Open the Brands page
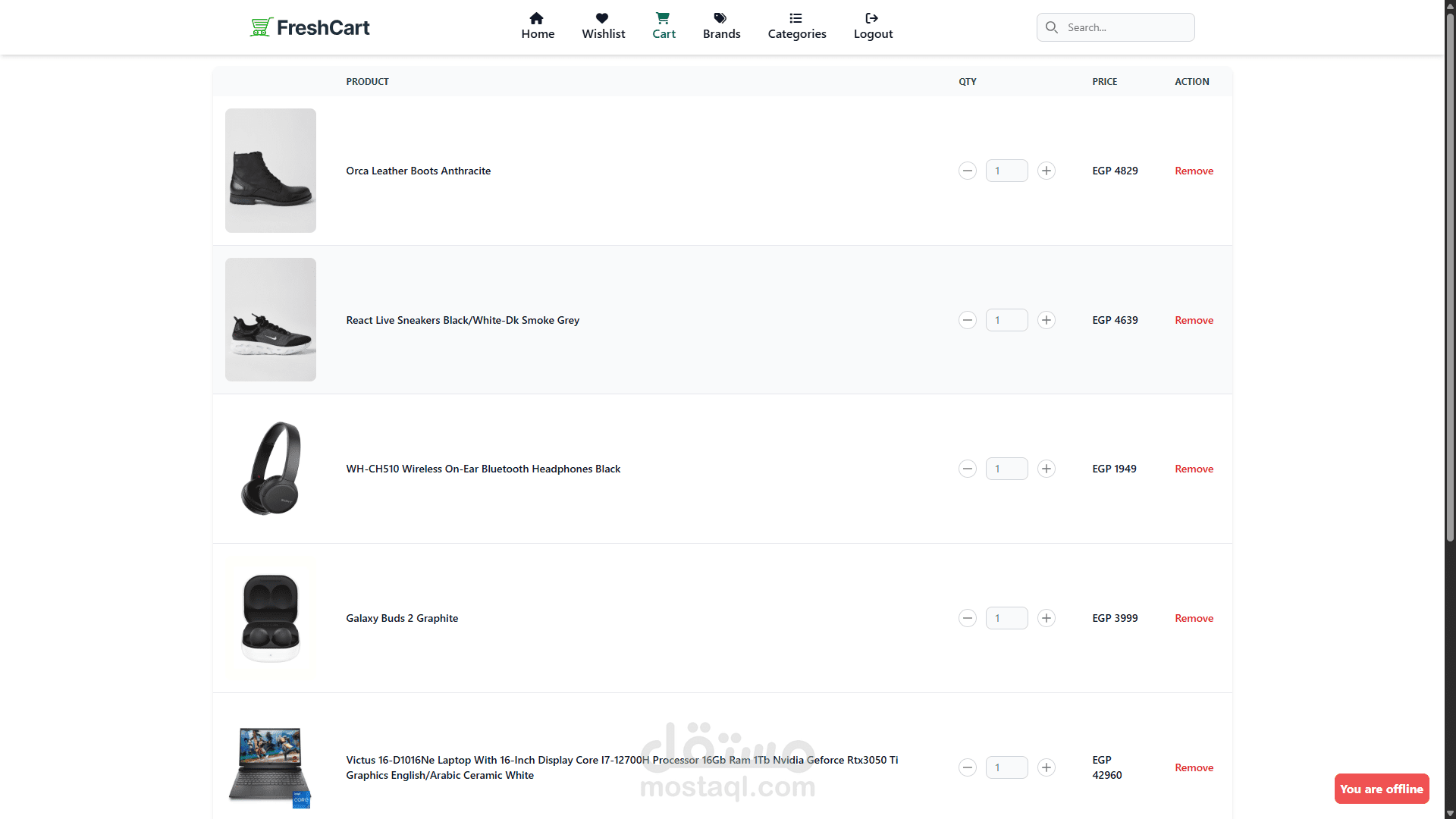This screenshot has height=819, width=1456. tap(721, 27)
